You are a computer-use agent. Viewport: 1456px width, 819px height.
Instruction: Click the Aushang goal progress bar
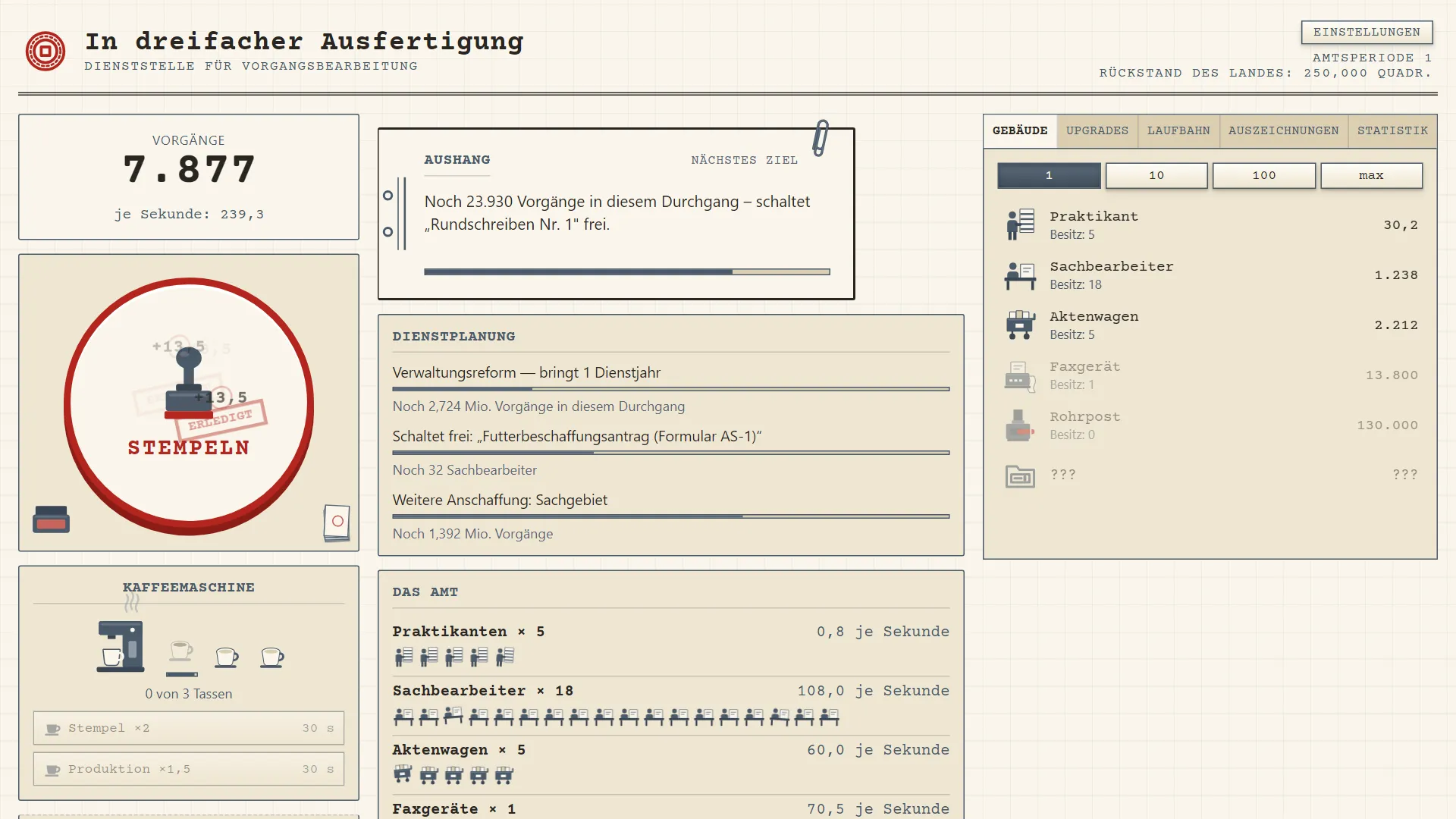tap(627, 271)
